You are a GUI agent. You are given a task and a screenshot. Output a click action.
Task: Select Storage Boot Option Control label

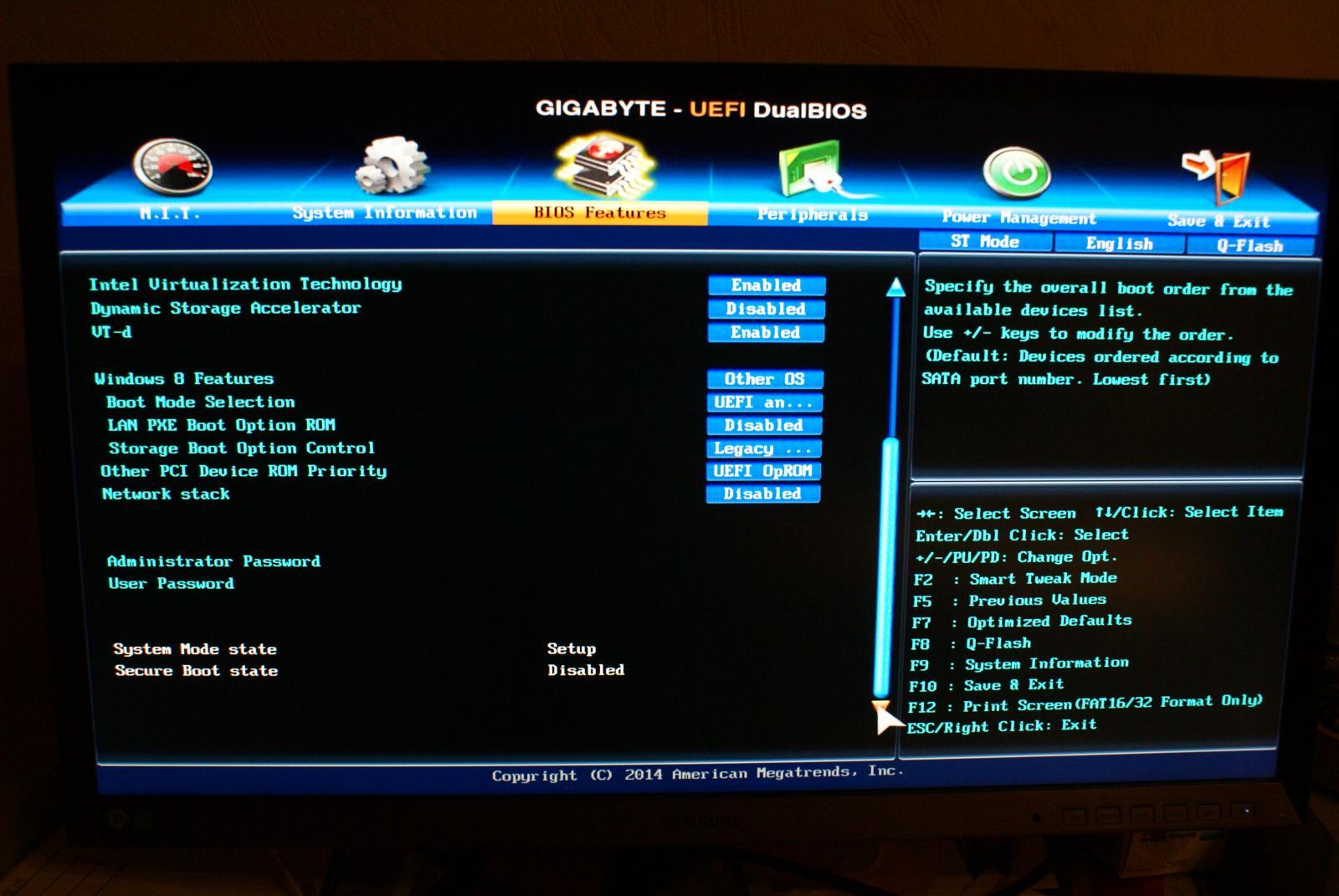point(242,448)
